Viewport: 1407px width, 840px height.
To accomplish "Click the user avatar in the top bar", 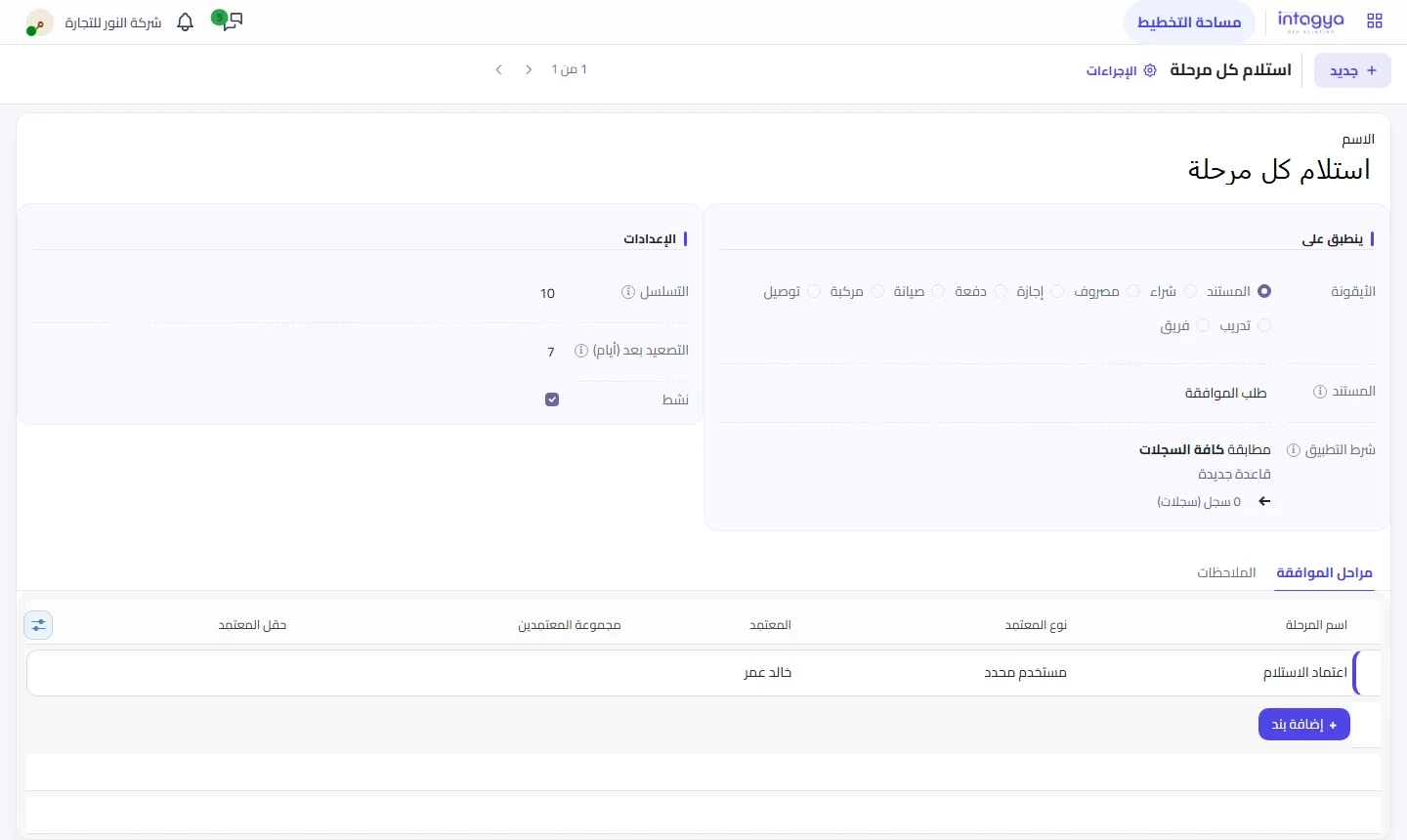I will click(x=39, y=22).
